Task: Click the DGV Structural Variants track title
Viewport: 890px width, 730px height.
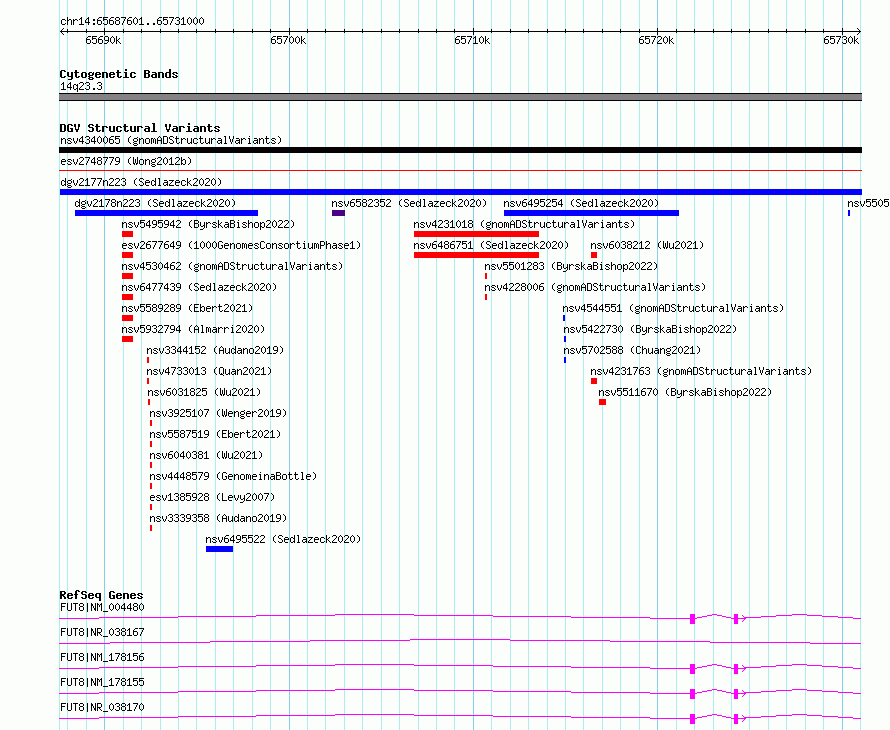Action: pos(140,128)
